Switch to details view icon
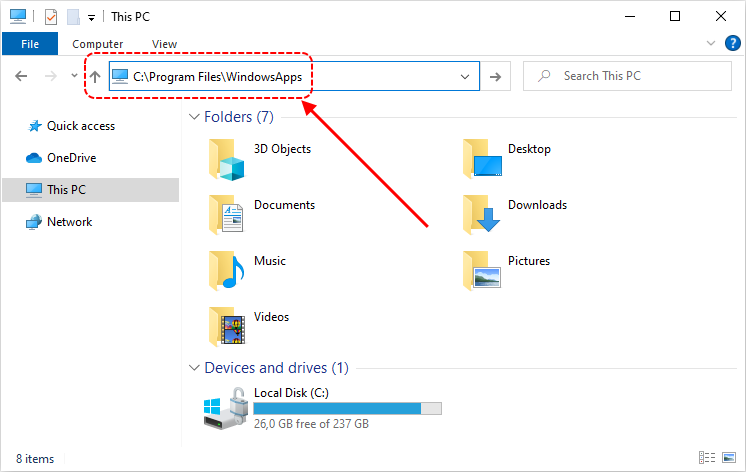 [707, 458]
